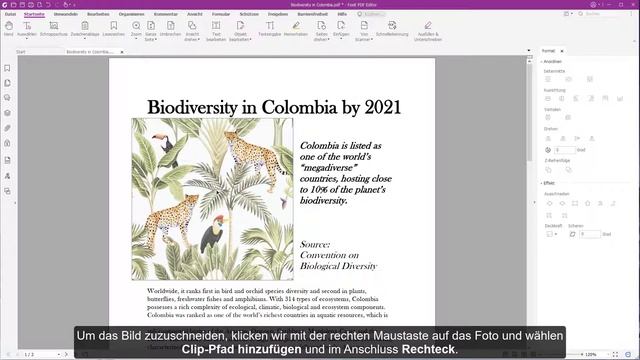Click the Schnellerkennung quick OCR icon
The height and width of the screenshot is (360, 640).
coord(392,29)
